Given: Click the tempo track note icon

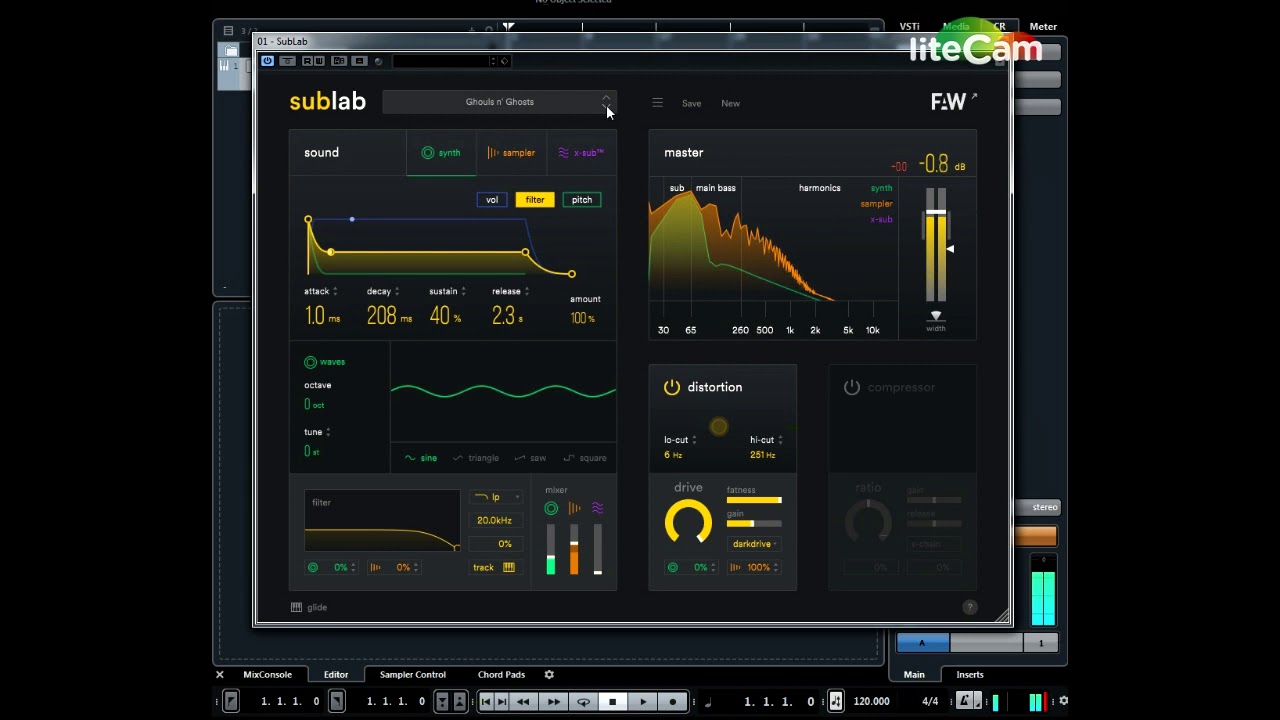Looking at the screenshot, I should 836,702.
